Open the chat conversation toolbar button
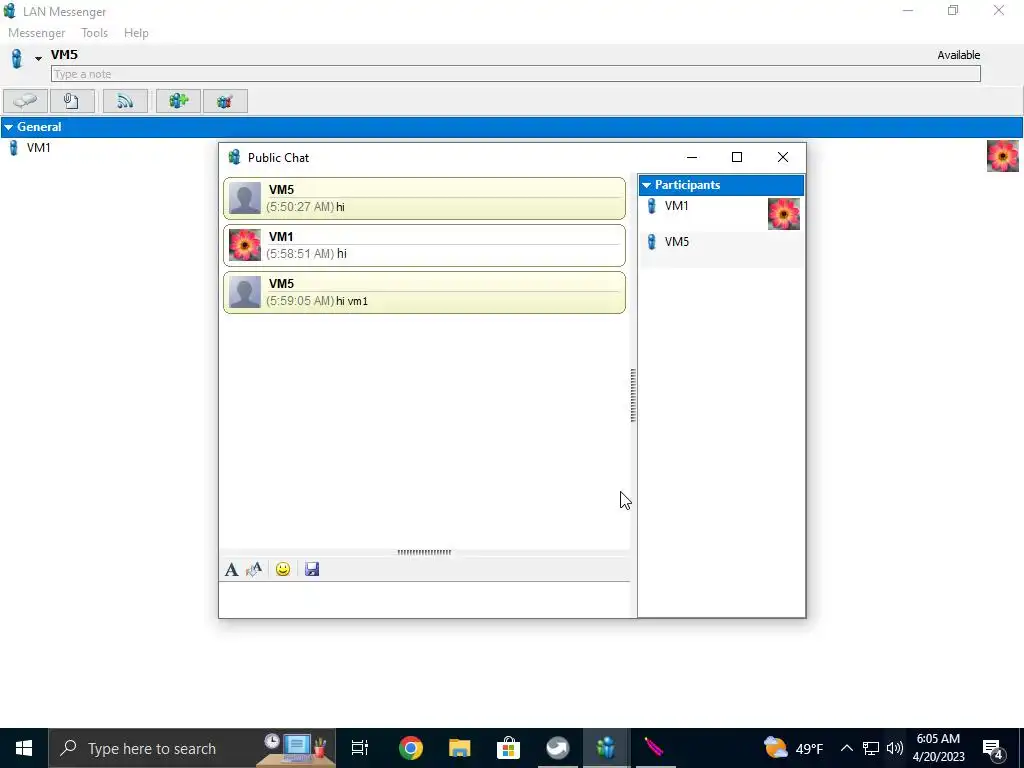This screenshot has width=1024, height=768. coord(25,101)
